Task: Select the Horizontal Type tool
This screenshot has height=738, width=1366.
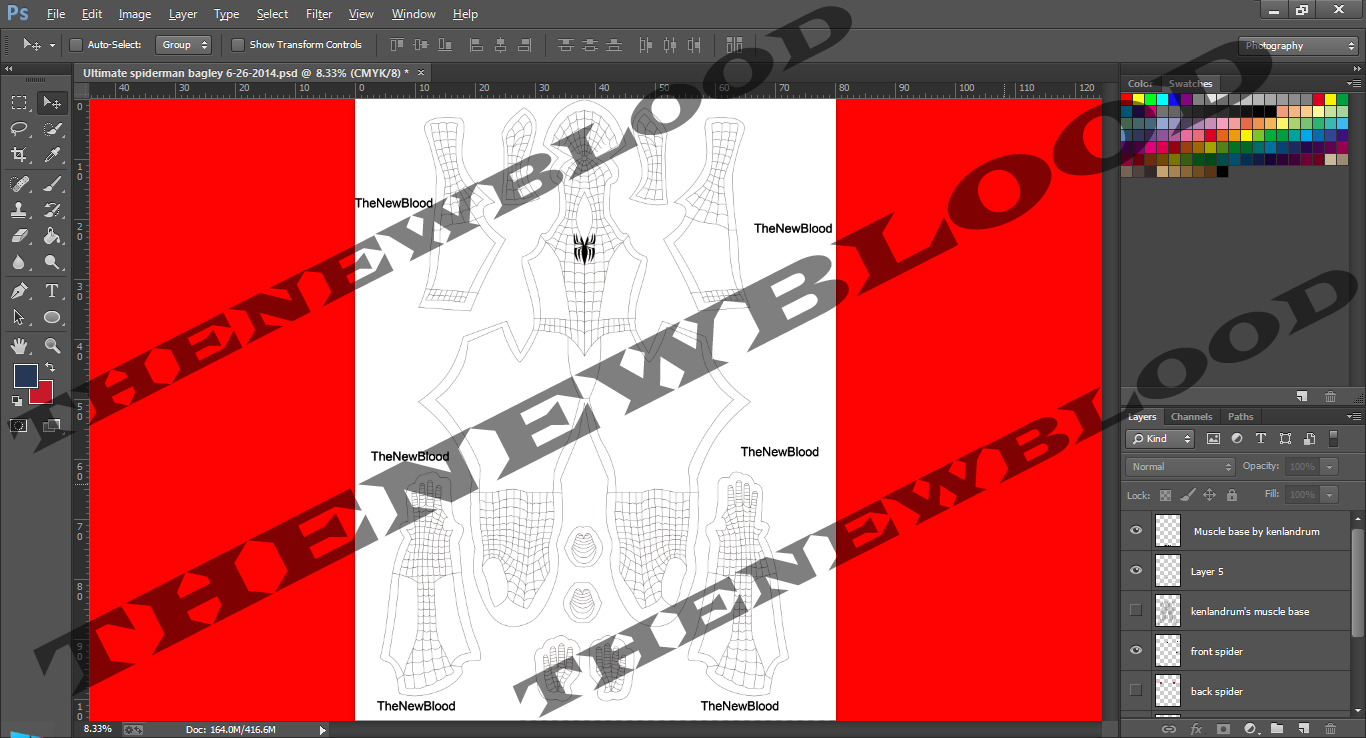Action: tap(52, 291)
